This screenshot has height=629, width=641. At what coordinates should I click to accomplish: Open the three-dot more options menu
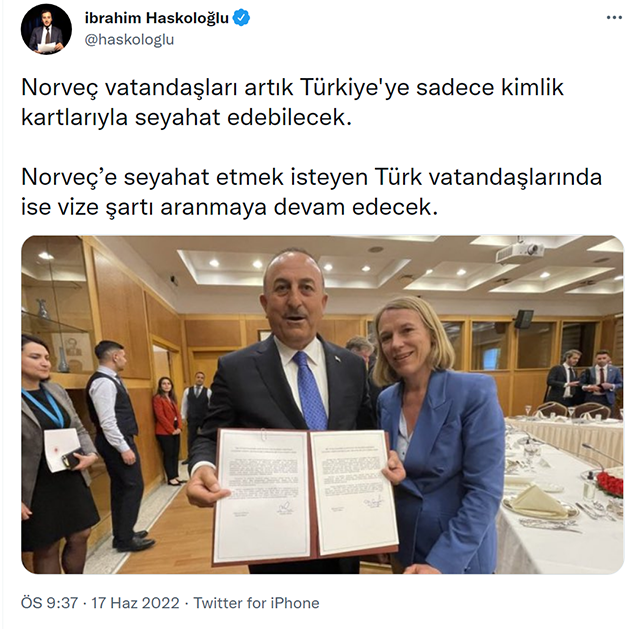614,18
